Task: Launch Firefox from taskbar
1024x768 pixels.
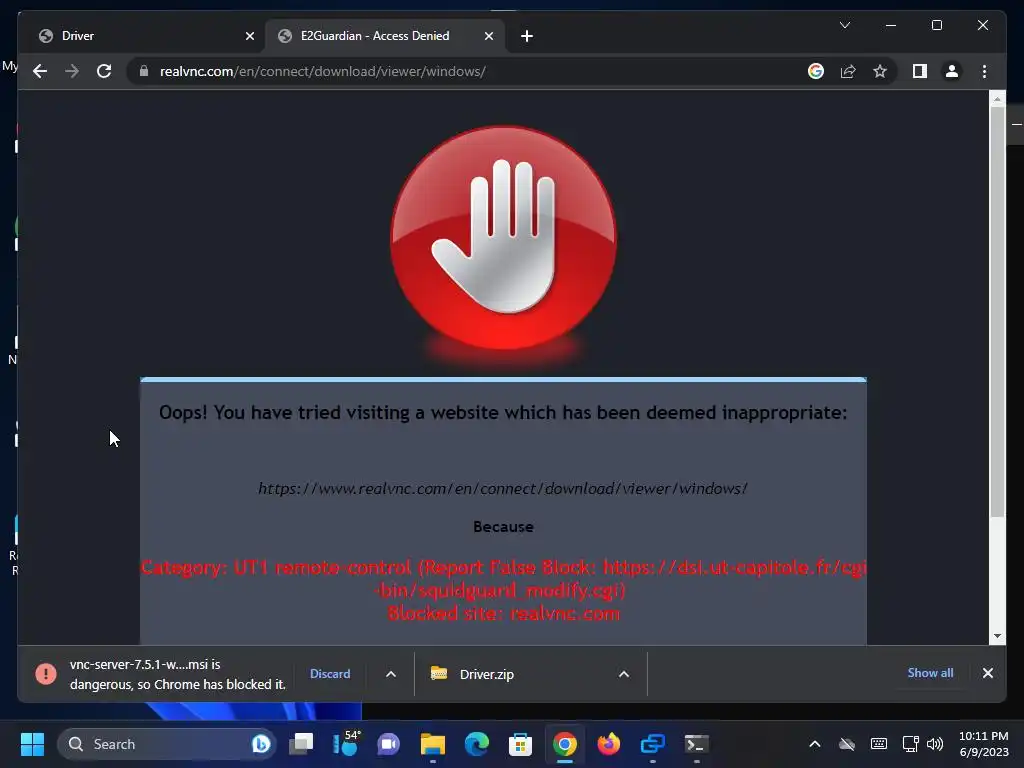Action: (609, 744)
